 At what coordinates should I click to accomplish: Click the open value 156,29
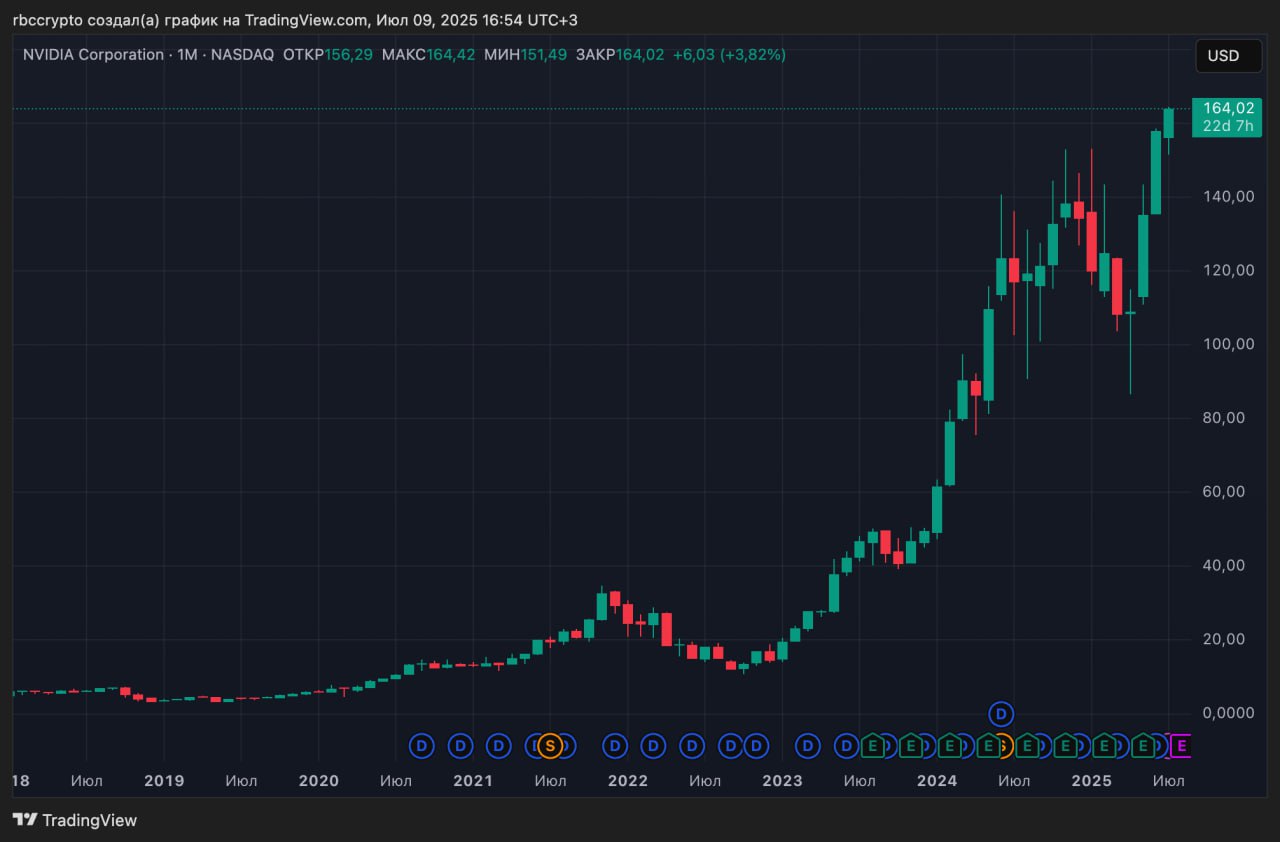pyautogui.click(x=349, y=54)
